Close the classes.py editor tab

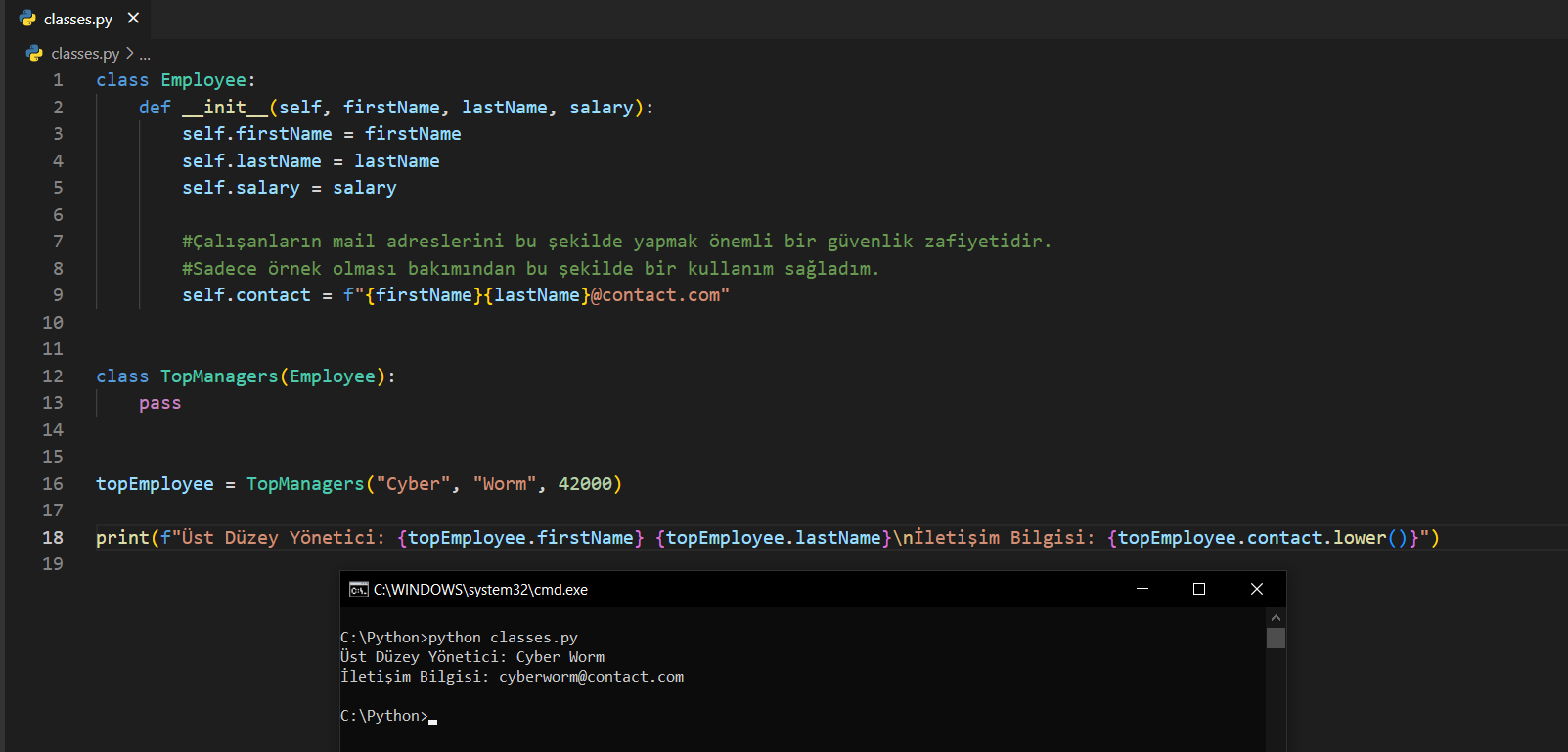tap(134, 19)
